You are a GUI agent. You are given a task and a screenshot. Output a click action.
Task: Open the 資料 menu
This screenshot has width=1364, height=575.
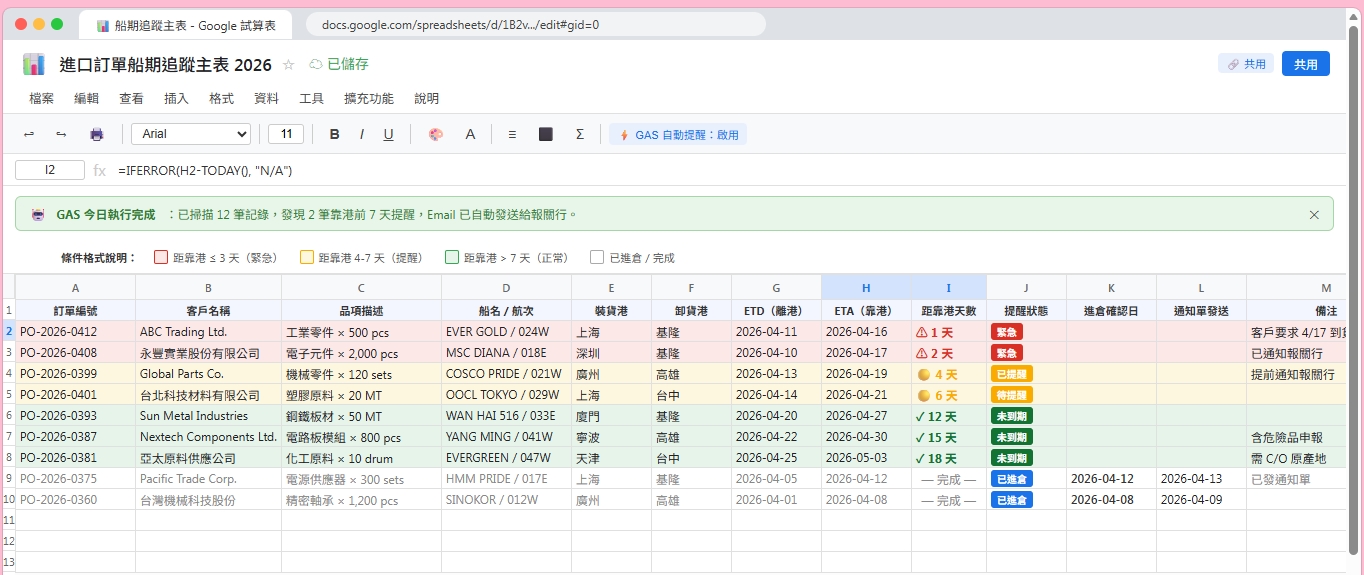266,98
